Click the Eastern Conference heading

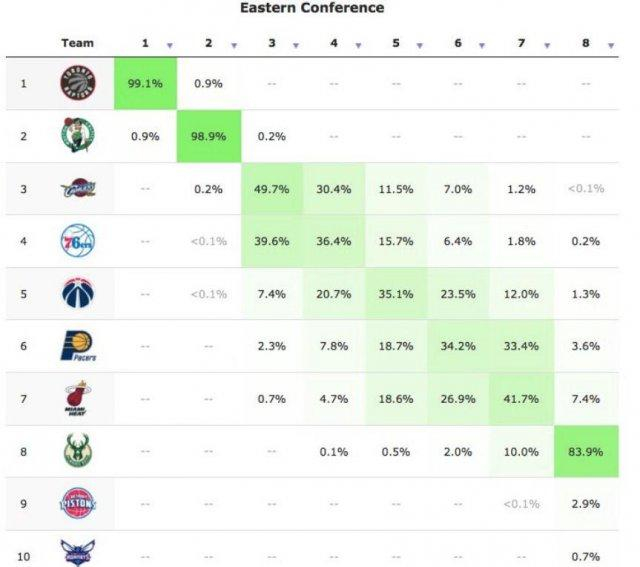pyautogui.click(x=312, y=8)
